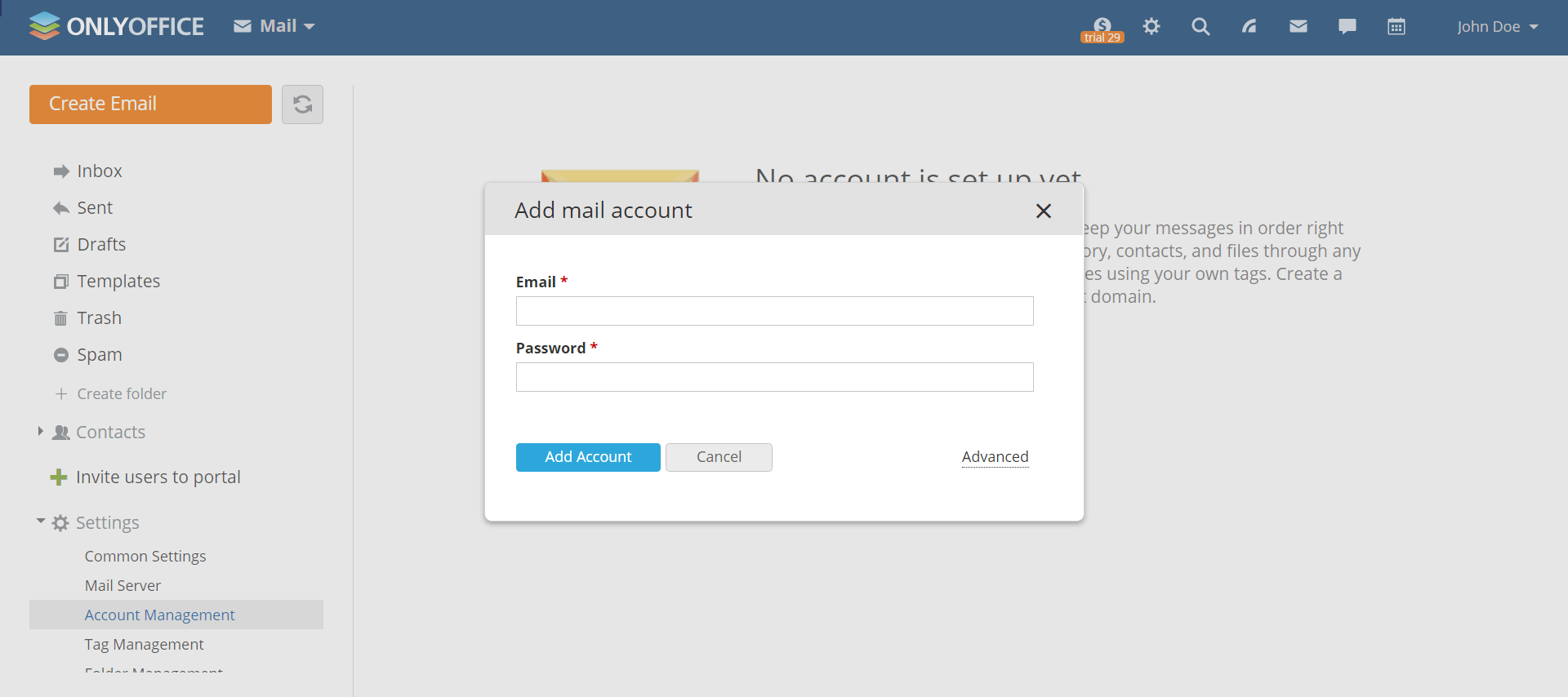
Task: Open the feed icon in header
Action: 1249,26
